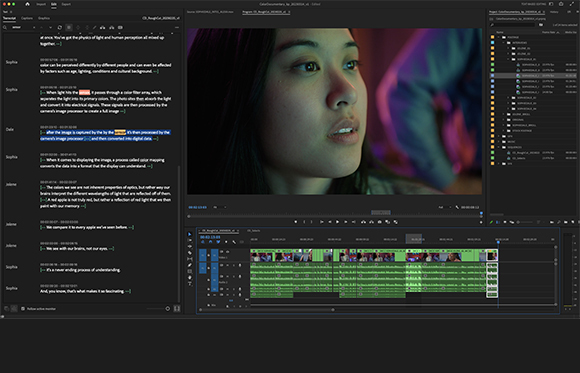Collapse the INTERVIEWS bin
This screenshot has width=580, height=373.
pyautogui.click(x=503, y=43)
